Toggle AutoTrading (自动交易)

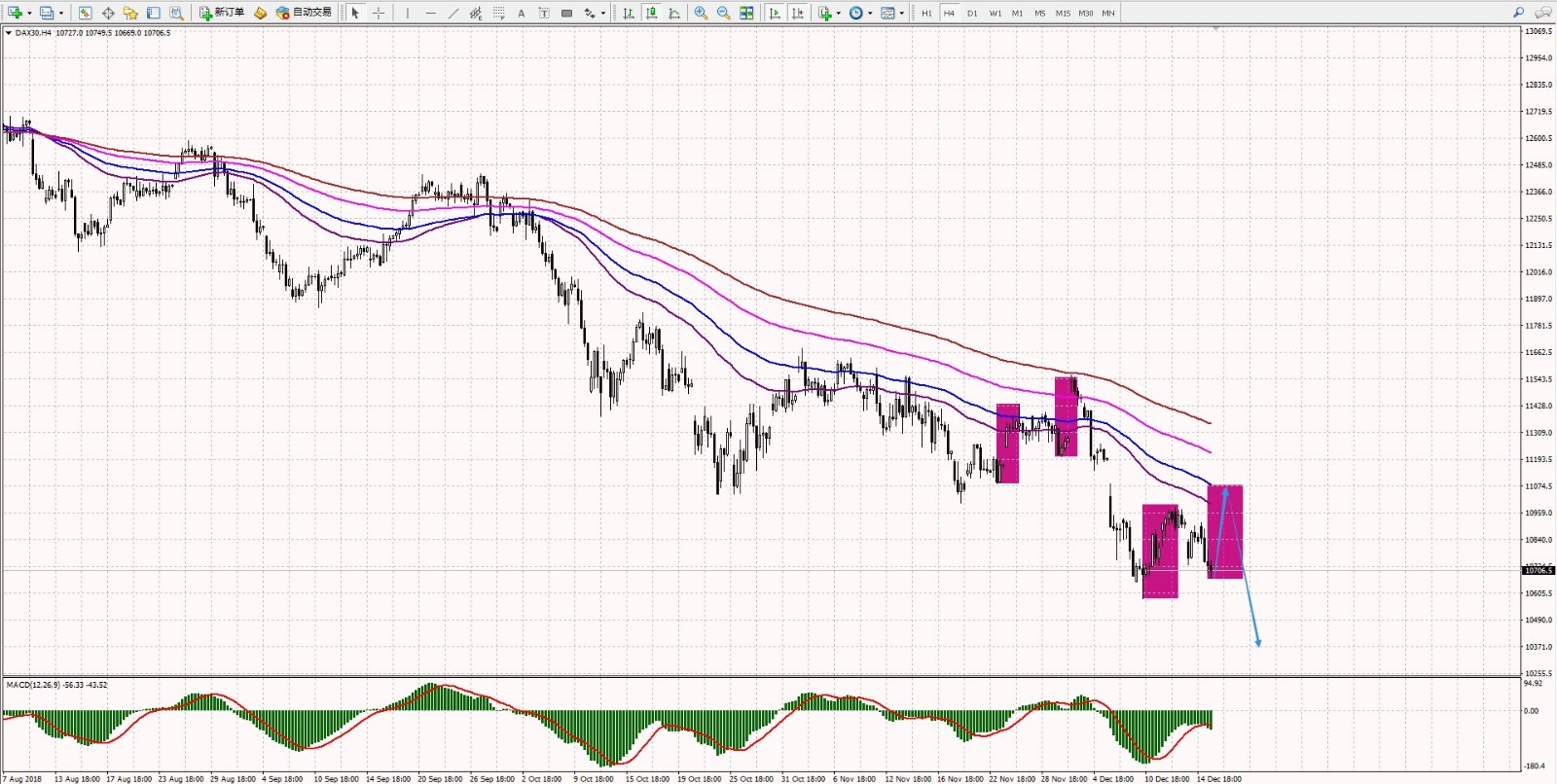(x=304, y=13)
